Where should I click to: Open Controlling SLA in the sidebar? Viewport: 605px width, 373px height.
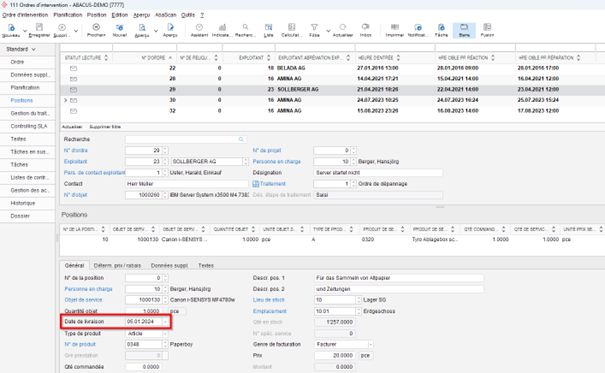(x=29, y=127)
